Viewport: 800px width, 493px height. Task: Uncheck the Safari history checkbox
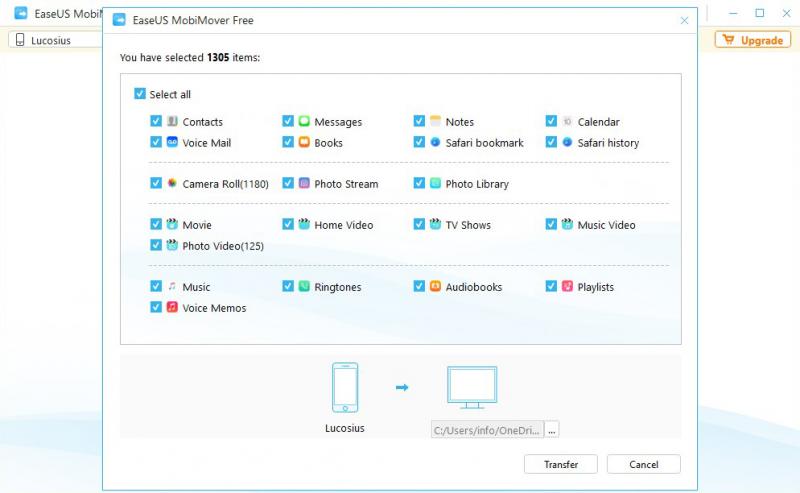(551, 142)
